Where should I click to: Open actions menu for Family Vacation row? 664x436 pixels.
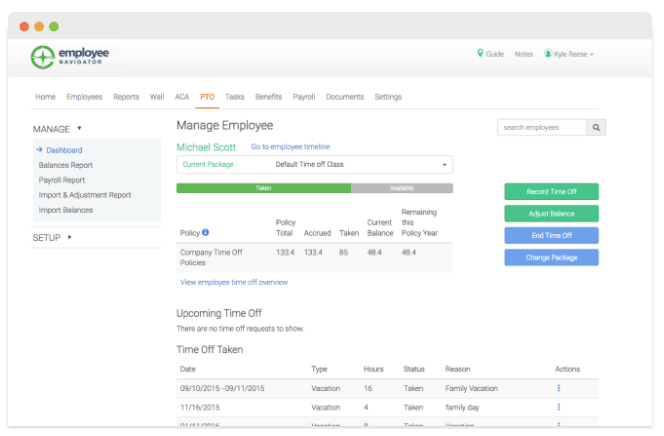tap(558, 388)
